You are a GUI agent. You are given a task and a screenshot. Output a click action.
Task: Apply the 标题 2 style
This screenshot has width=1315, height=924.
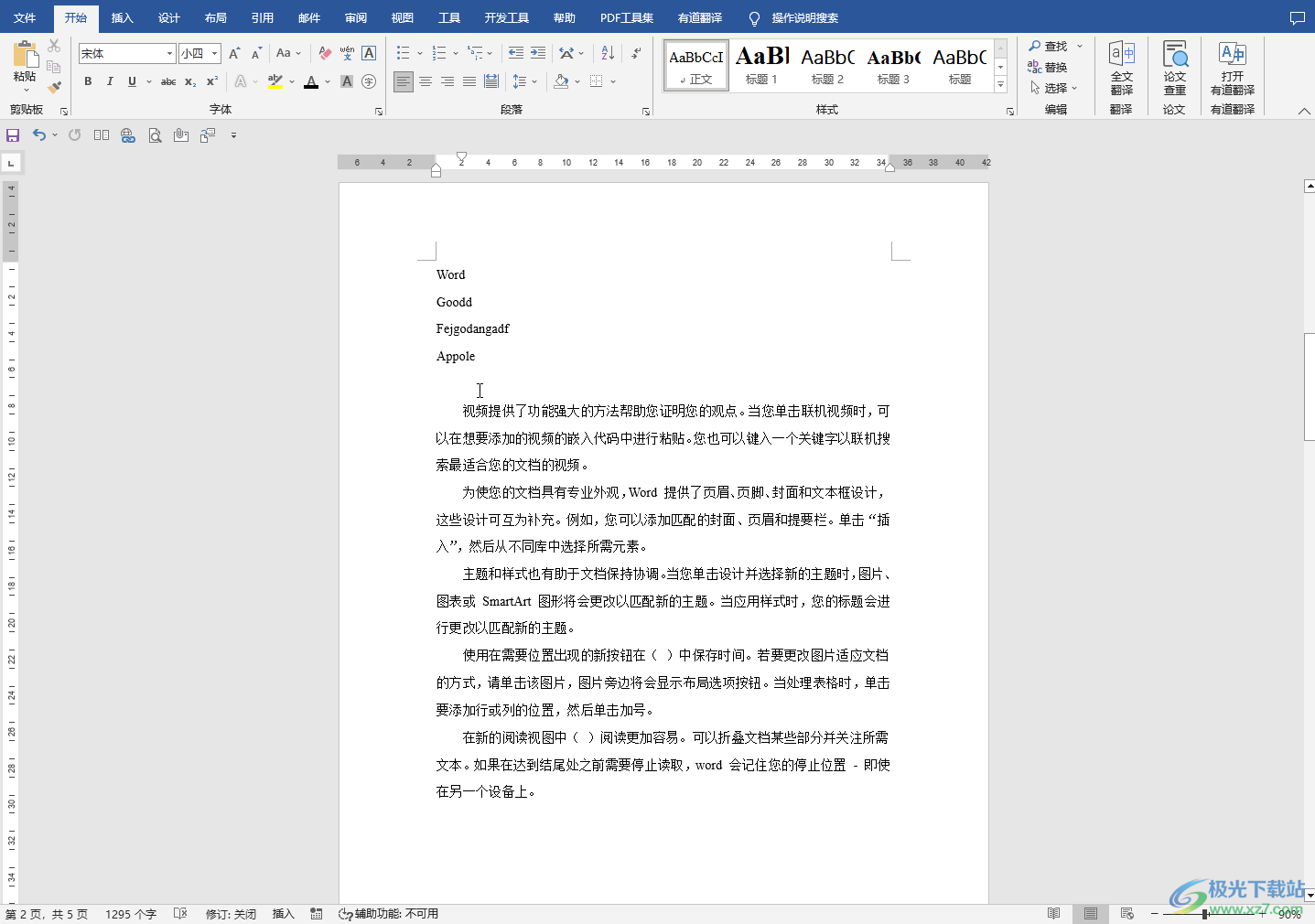click(827, 65)
